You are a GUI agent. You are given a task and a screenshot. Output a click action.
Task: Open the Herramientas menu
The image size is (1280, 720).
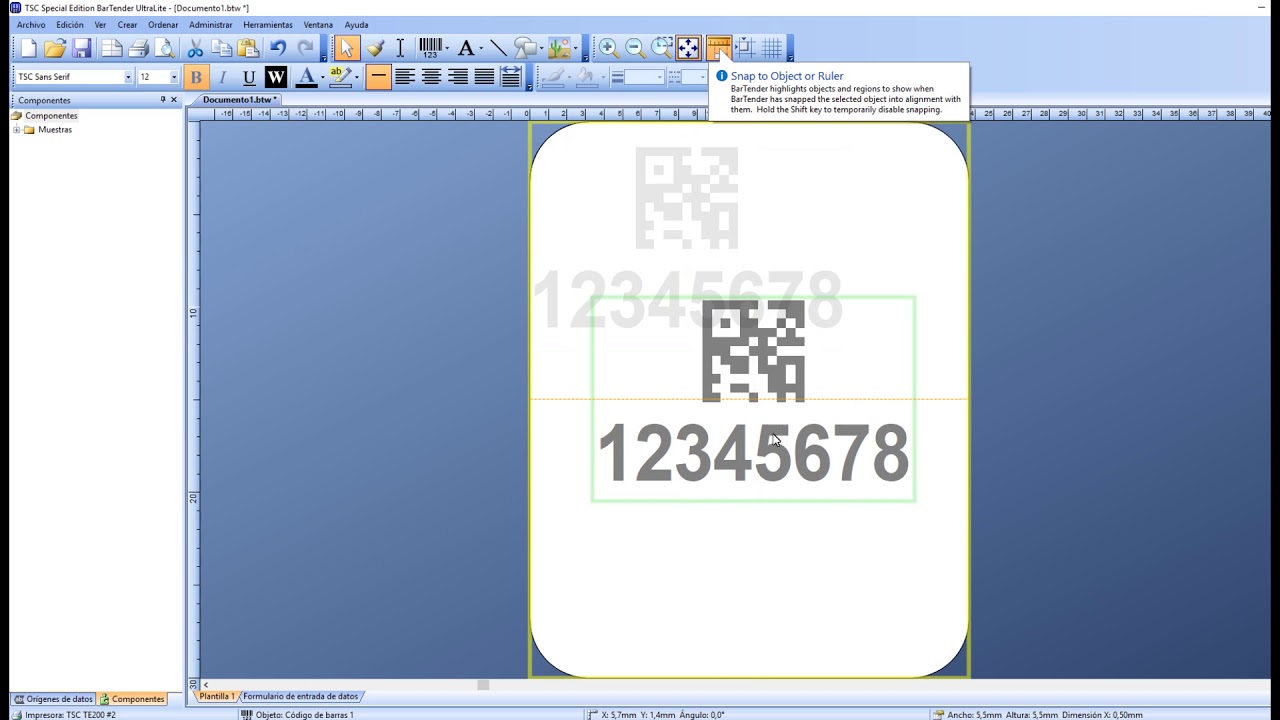[268, 25]
